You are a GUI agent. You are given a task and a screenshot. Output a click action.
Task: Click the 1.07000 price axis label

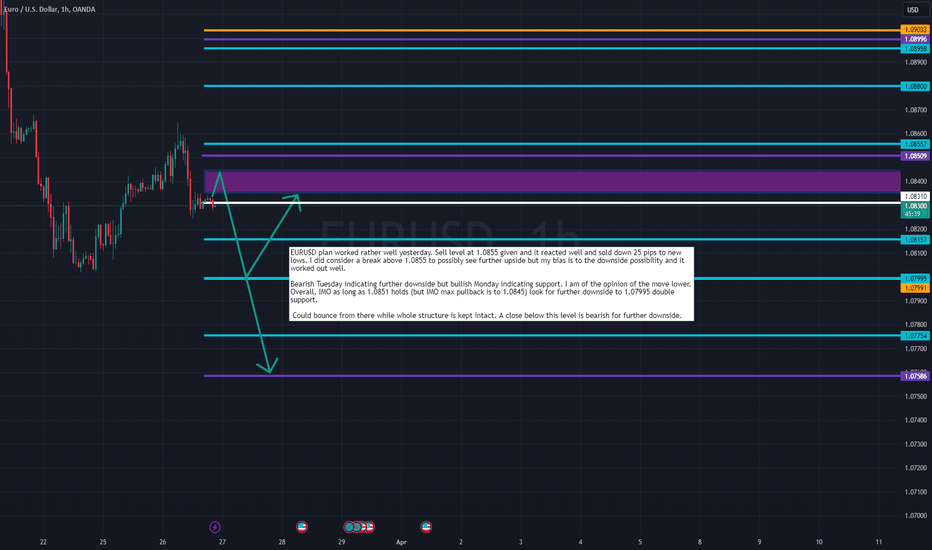point(915,516)
